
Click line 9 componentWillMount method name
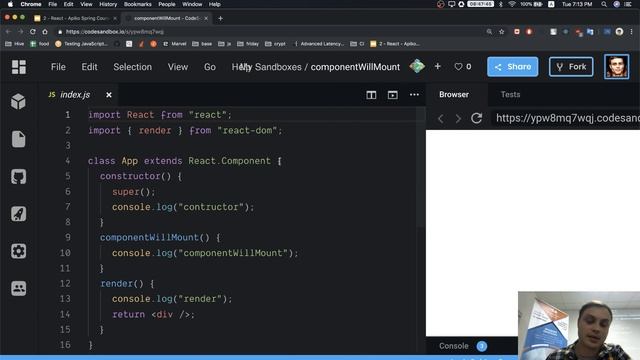pos(149,238)
